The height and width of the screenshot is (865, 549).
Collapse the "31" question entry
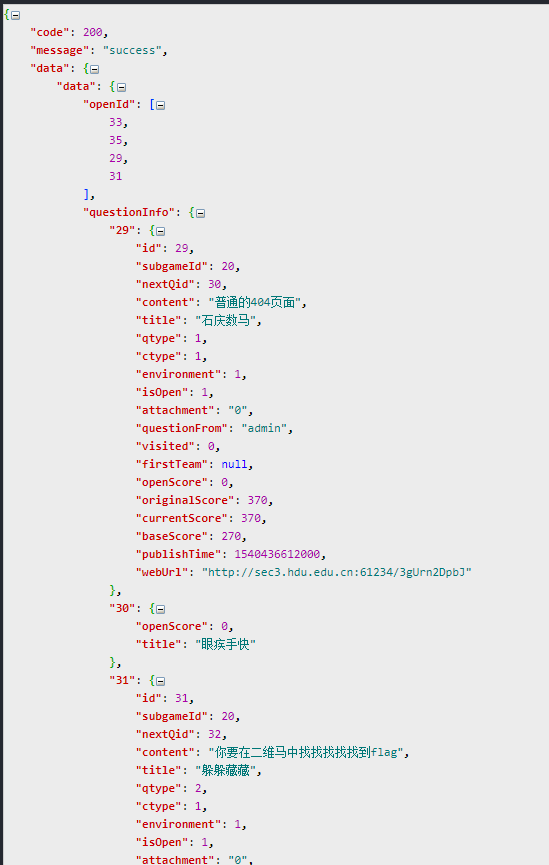tap(161, 681)
